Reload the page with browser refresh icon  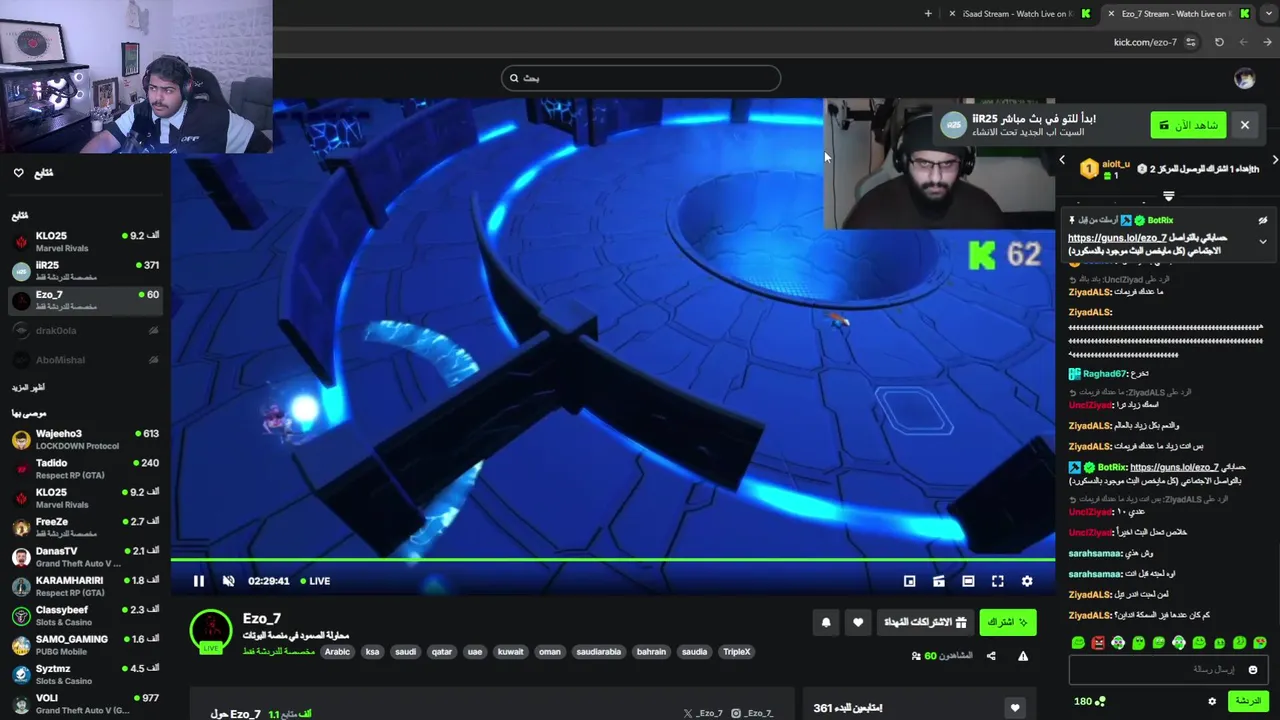(1219, 42)
